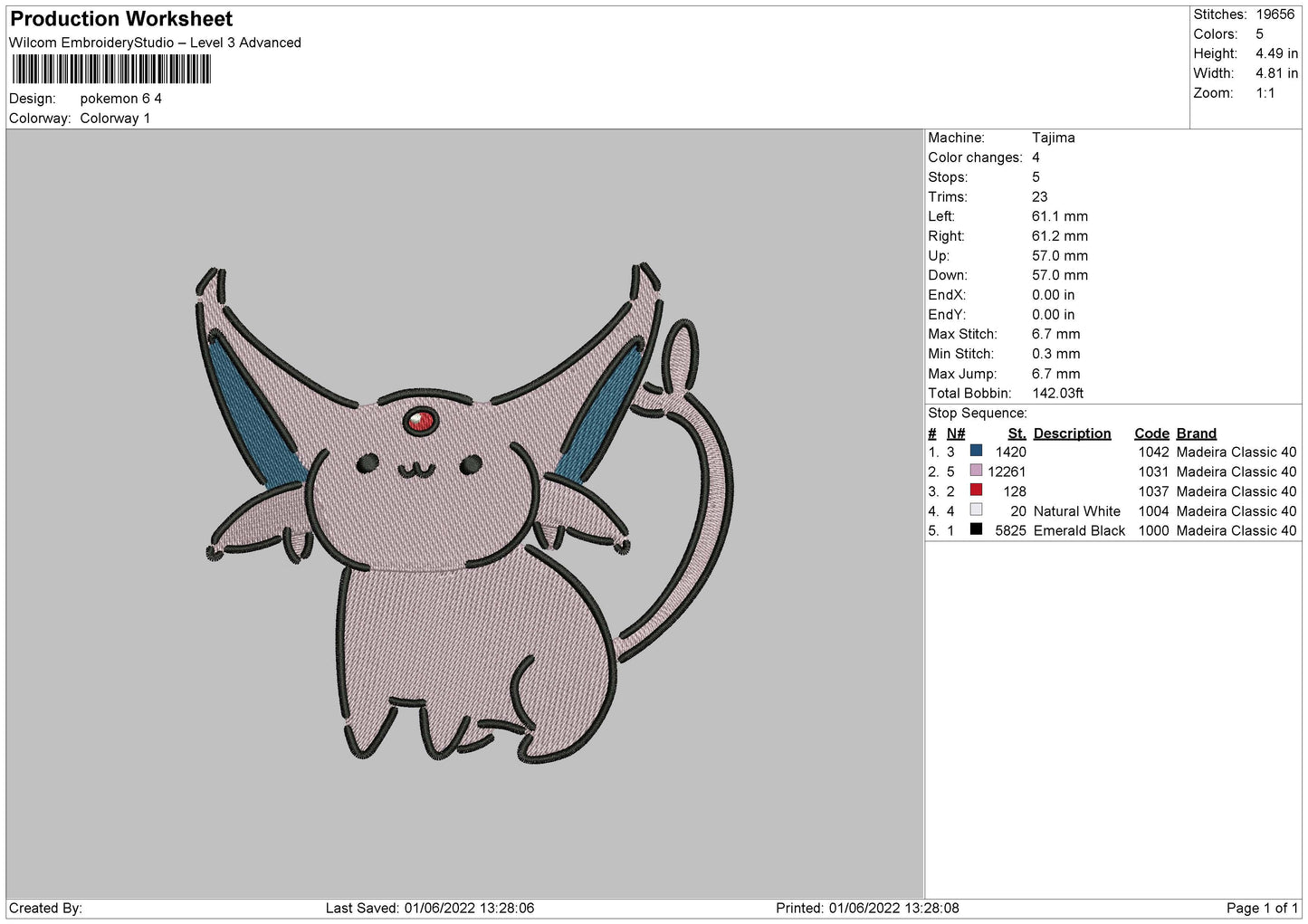Click the red thread color swatch 1037
Screen dimensions: 1308x924
pos(976,491)
